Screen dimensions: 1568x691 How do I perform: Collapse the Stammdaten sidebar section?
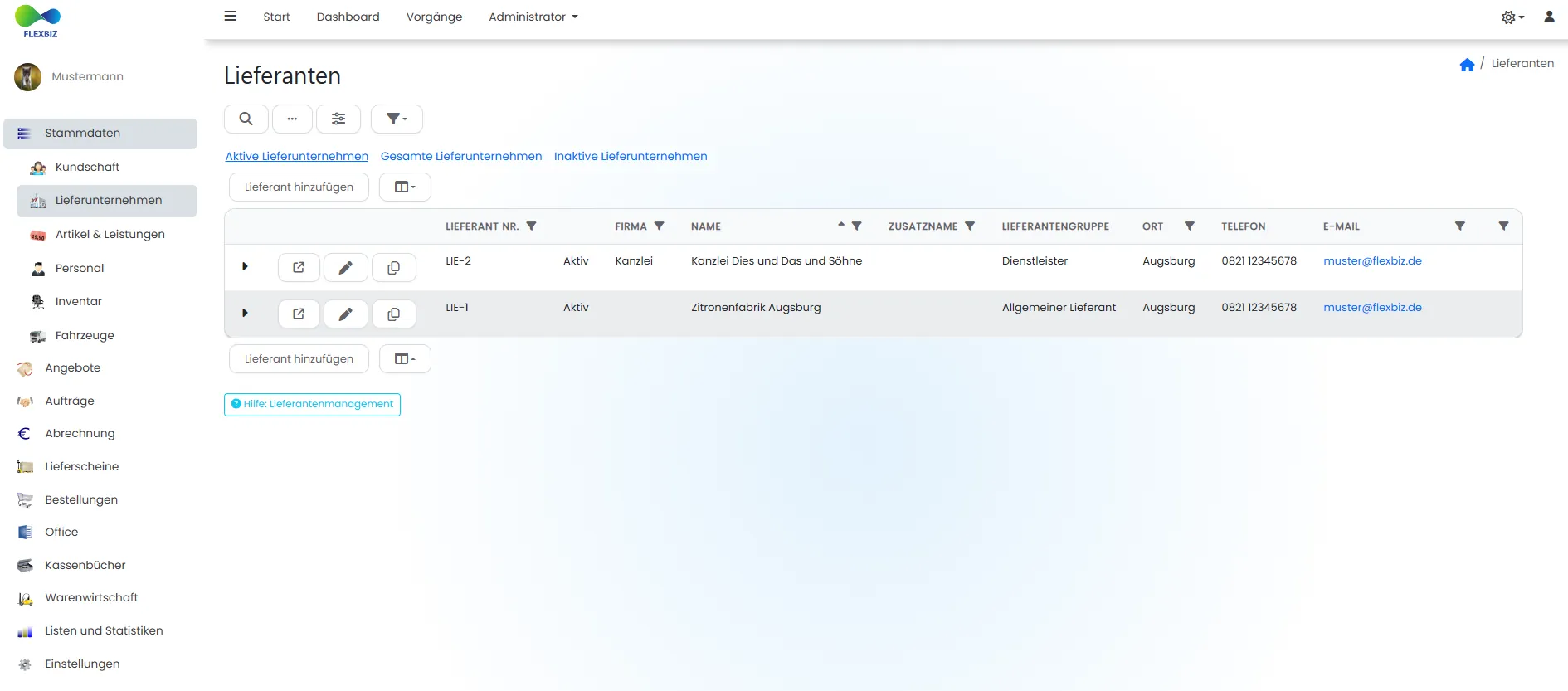(100, 134)
